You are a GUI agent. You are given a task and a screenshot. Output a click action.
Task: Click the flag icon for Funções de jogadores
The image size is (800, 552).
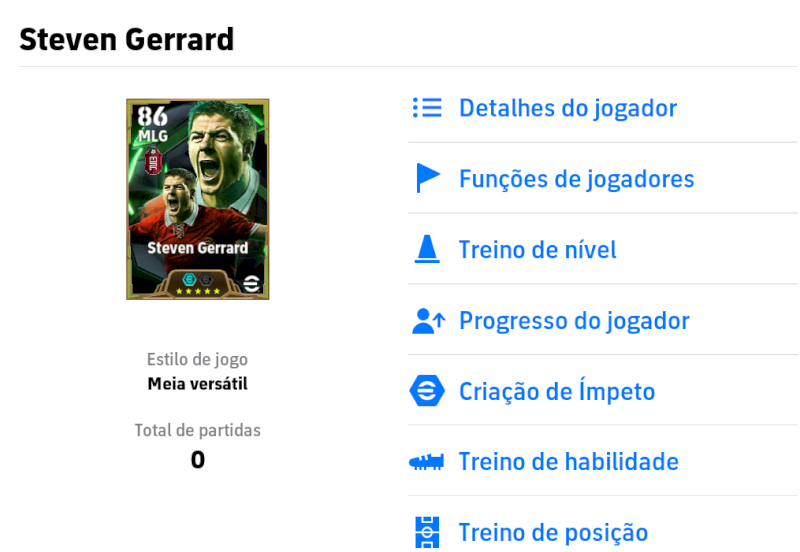click(x=428, y=178)
